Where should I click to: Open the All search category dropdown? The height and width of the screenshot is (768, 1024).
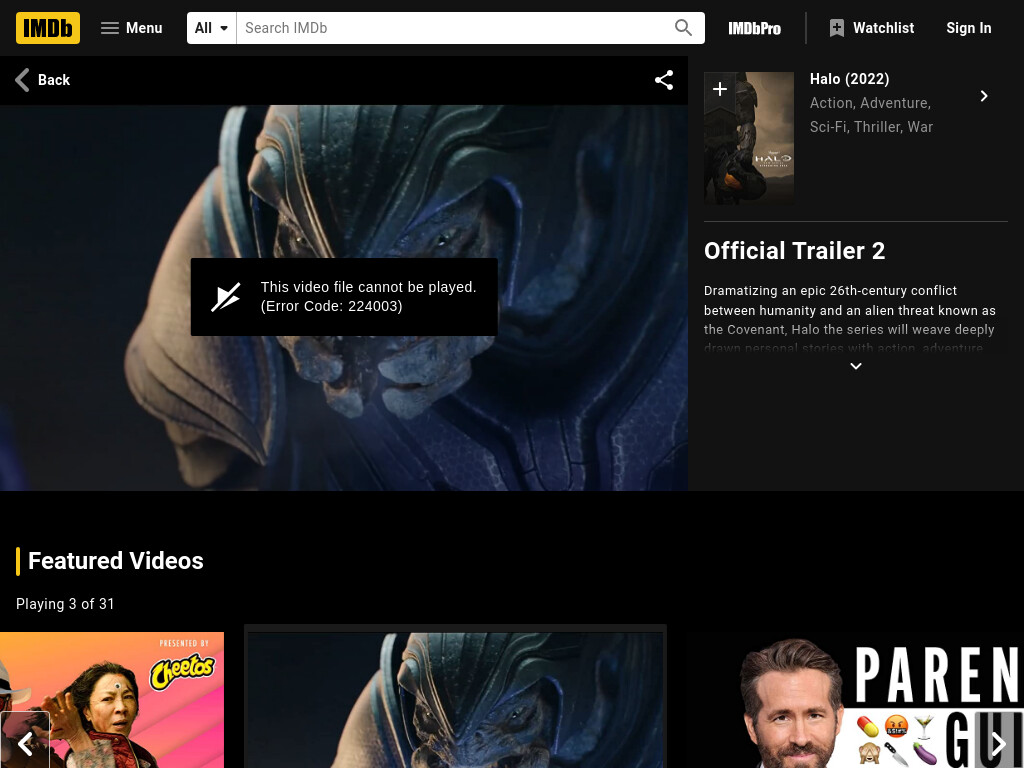pyautogui.click(x=212, y=28)
